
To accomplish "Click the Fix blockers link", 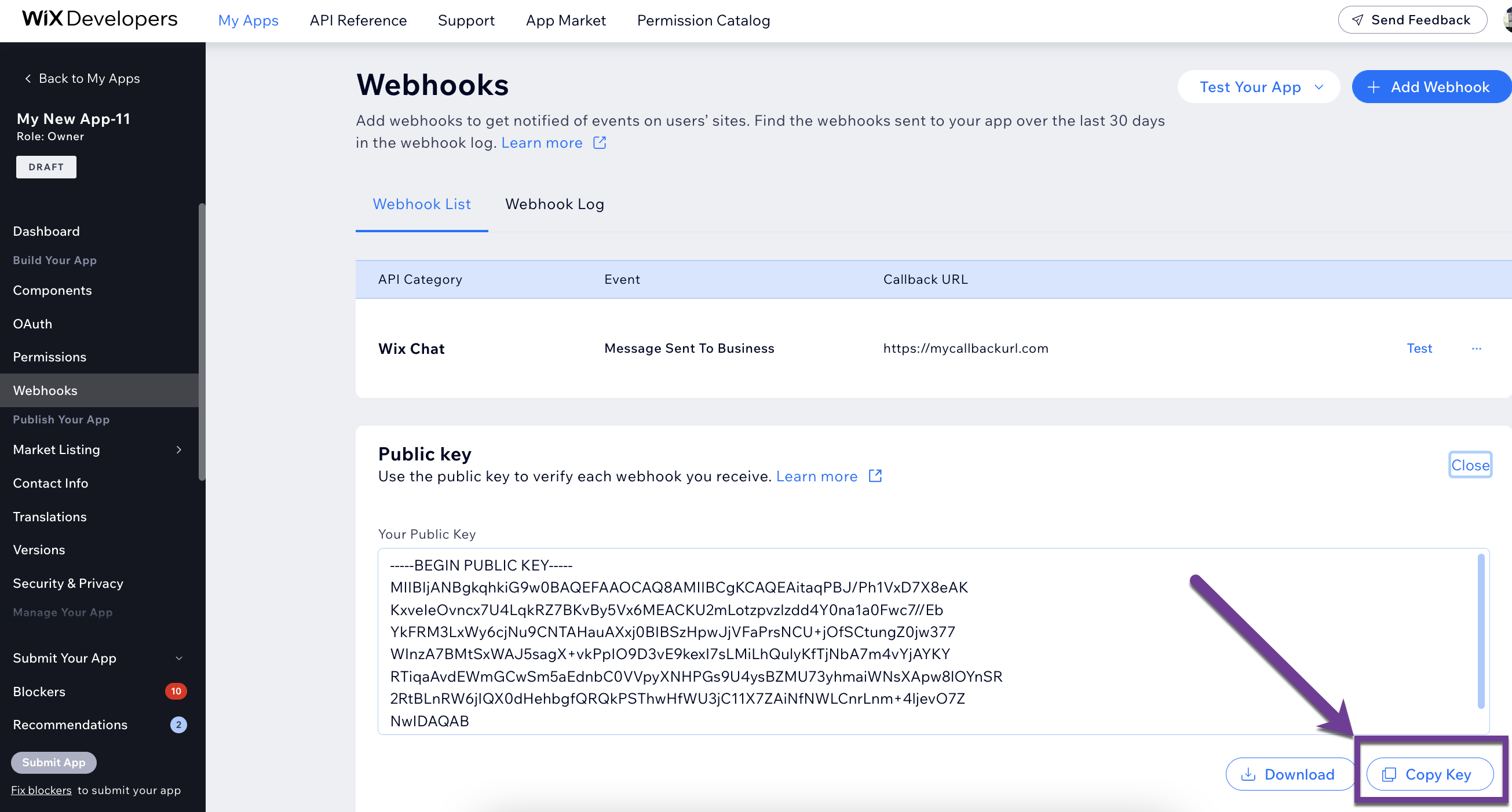I will coord(41,791).
